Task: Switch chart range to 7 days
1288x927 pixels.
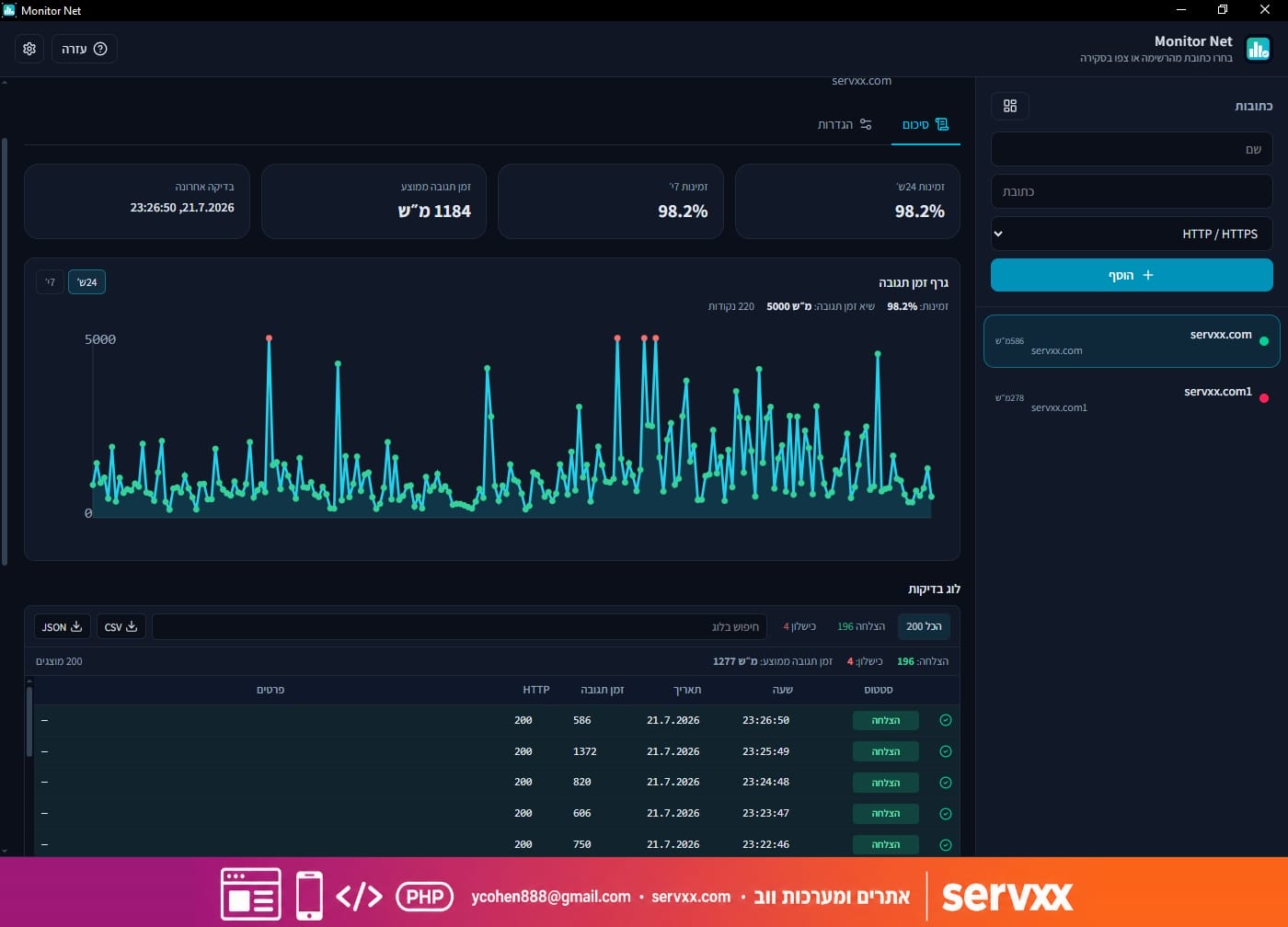Action: coord(51,282)
